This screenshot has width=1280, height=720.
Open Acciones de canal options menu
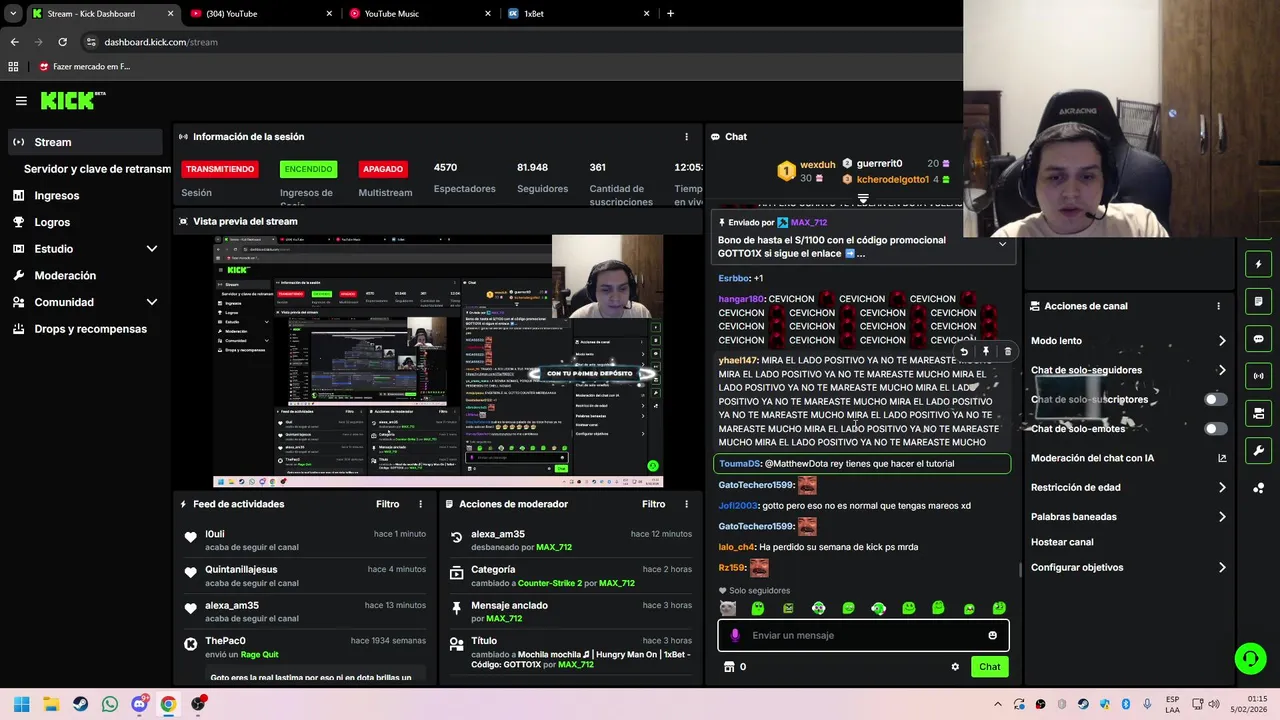(1218, 306)
